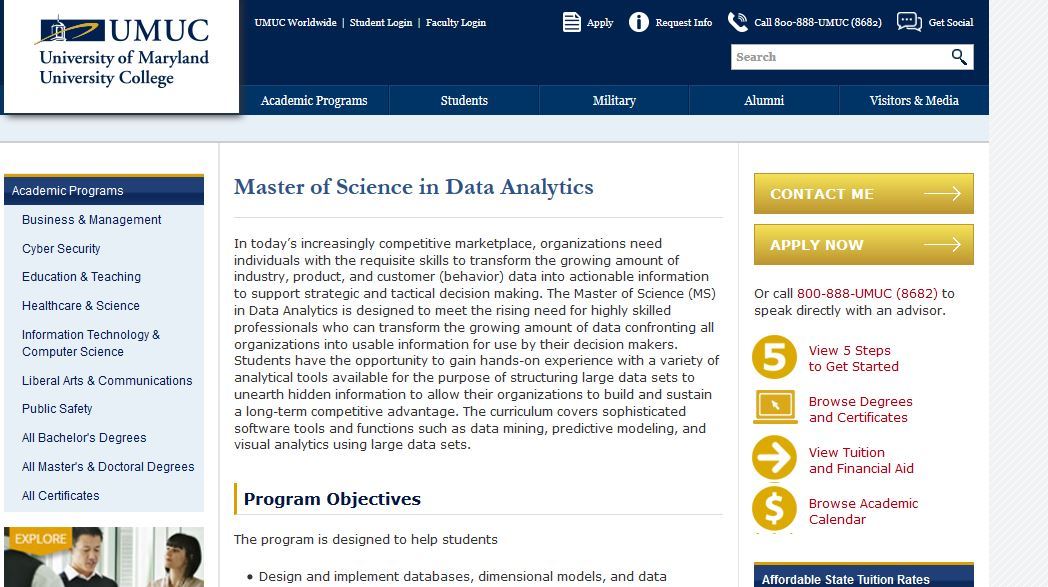Click the Request Info circle icon
1048x587 pixels.
click(639, 22)
